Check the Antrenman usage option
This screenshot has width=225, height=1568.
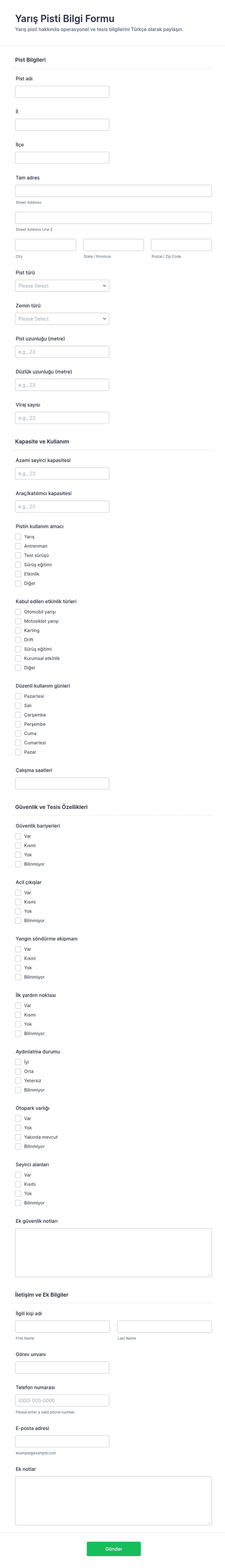[x=18, y=546]
